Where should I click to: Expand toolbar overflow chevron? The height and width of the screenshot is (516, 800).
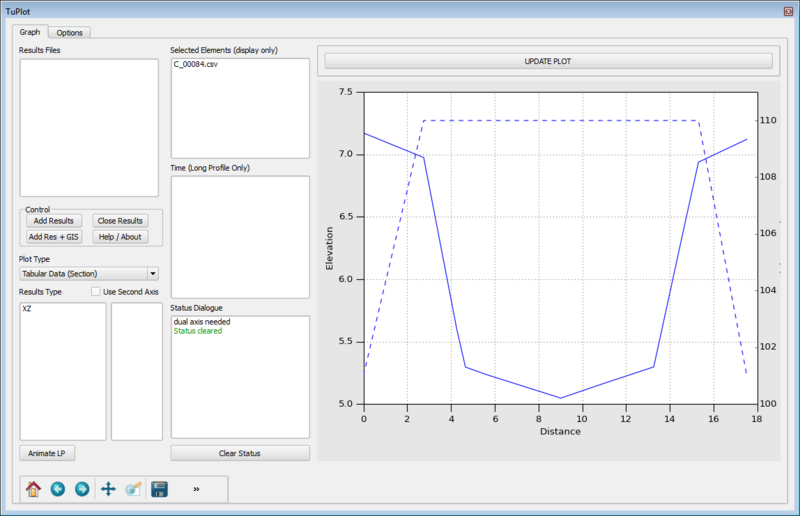point(196,489)
